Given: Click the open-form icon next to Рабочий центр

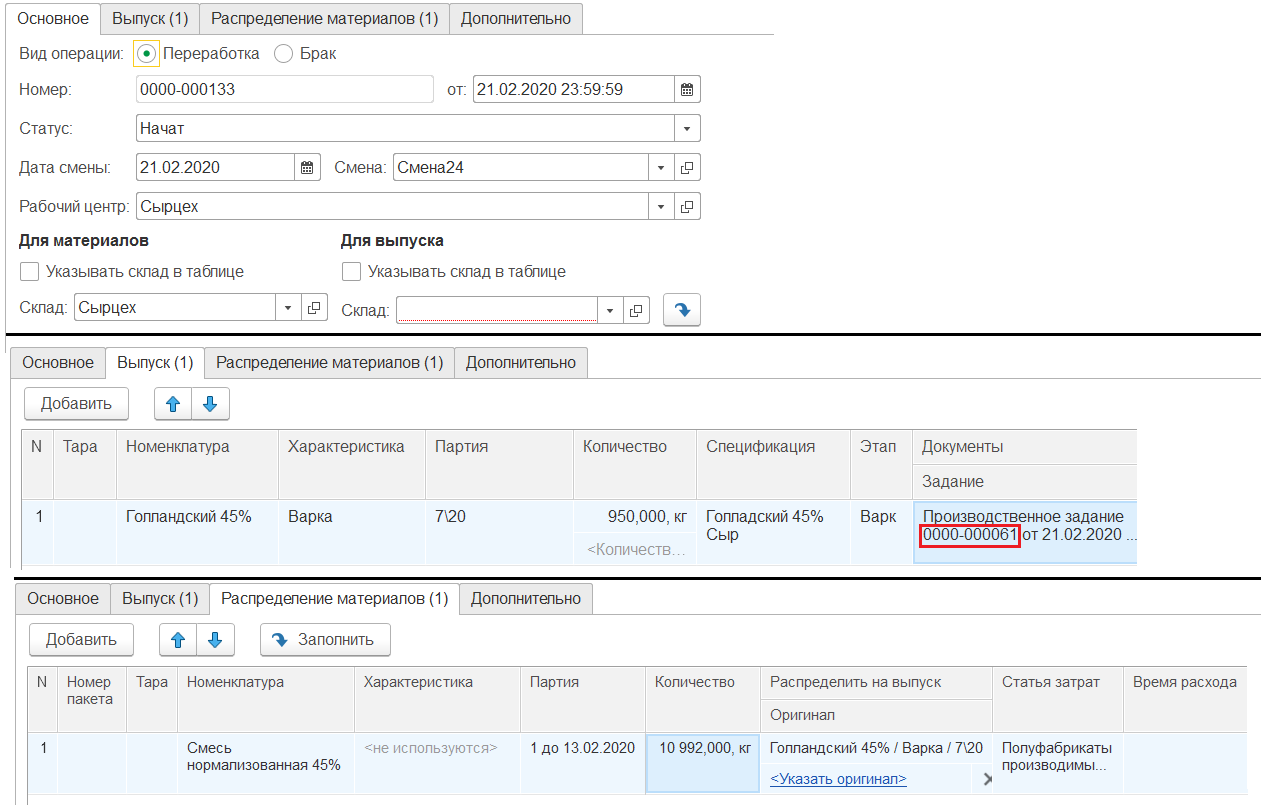Looking at the screenshot, I should point(687,207).
